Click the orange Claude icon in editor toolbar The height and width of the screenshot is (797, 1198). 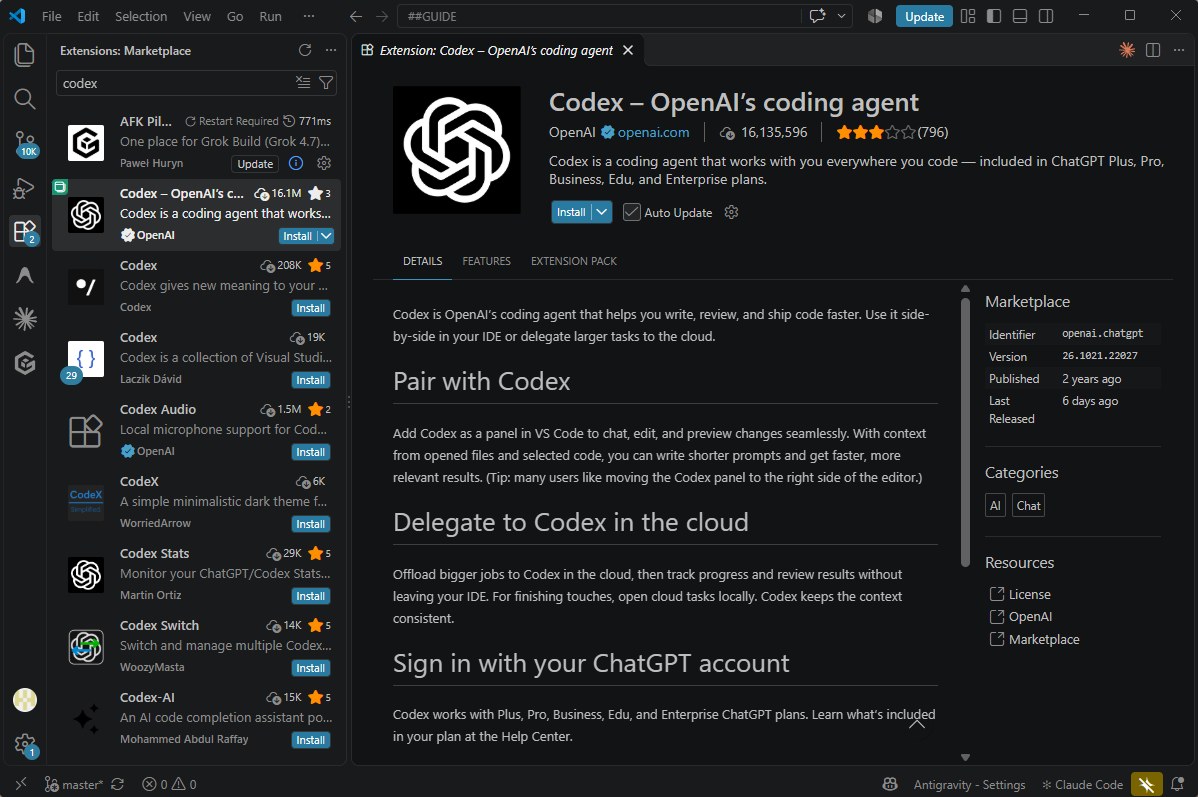pyautogui.click(x=1127, y=50)
